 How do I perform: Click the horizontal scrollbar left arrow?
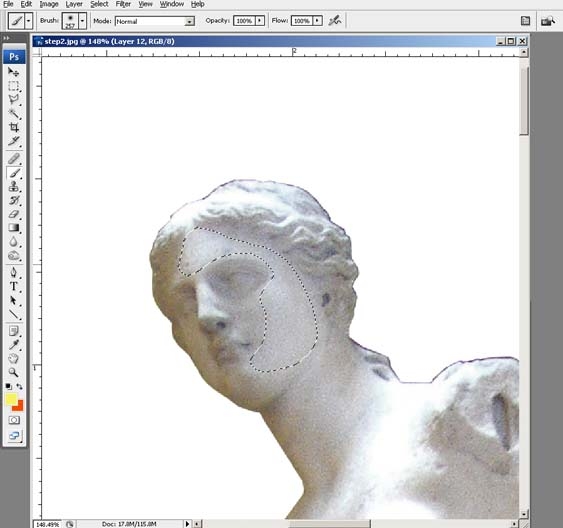197,524
